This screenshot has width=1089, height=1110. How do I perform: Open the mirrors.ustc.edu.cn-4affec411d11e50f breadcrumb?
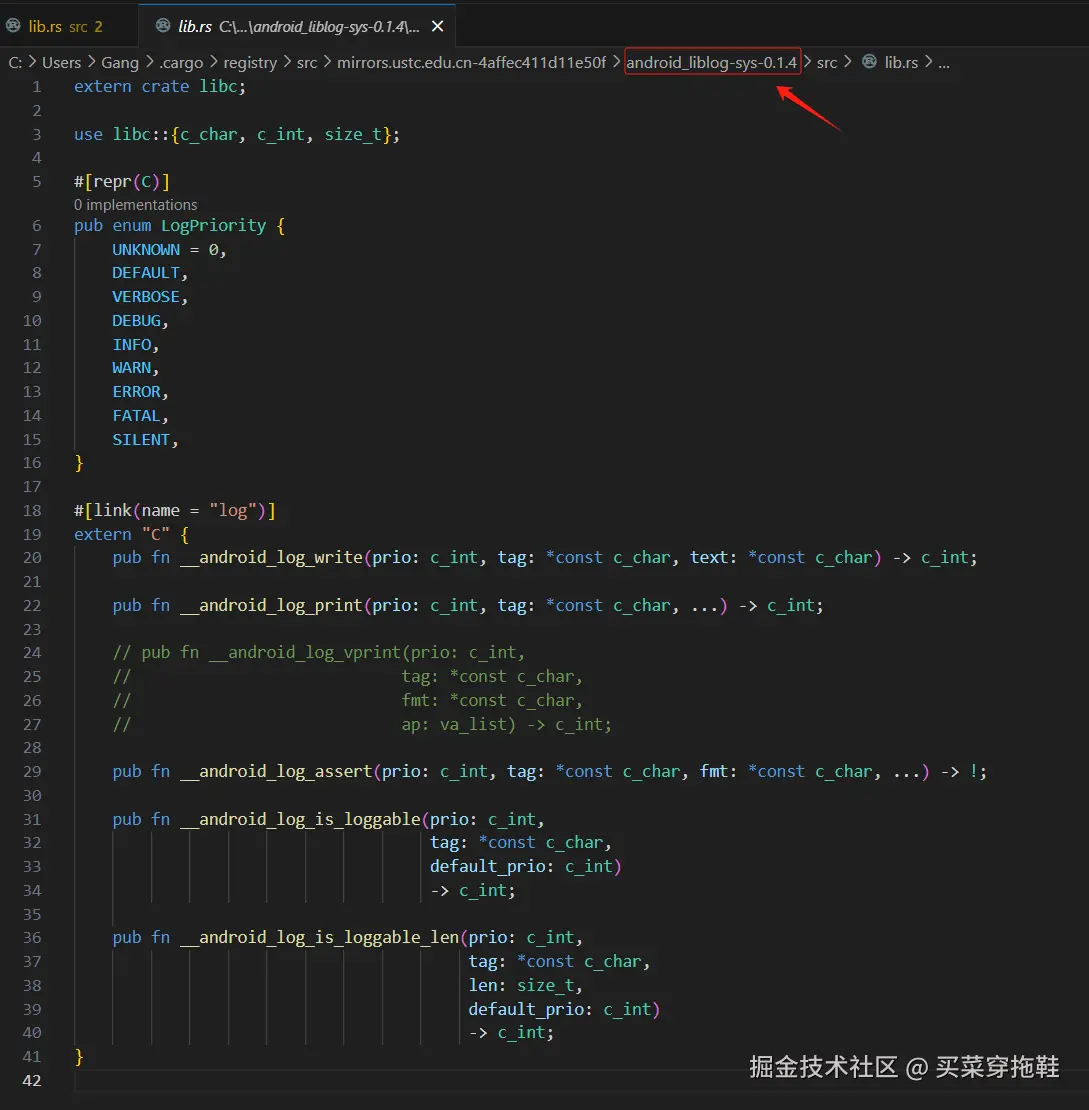[472, 63]
